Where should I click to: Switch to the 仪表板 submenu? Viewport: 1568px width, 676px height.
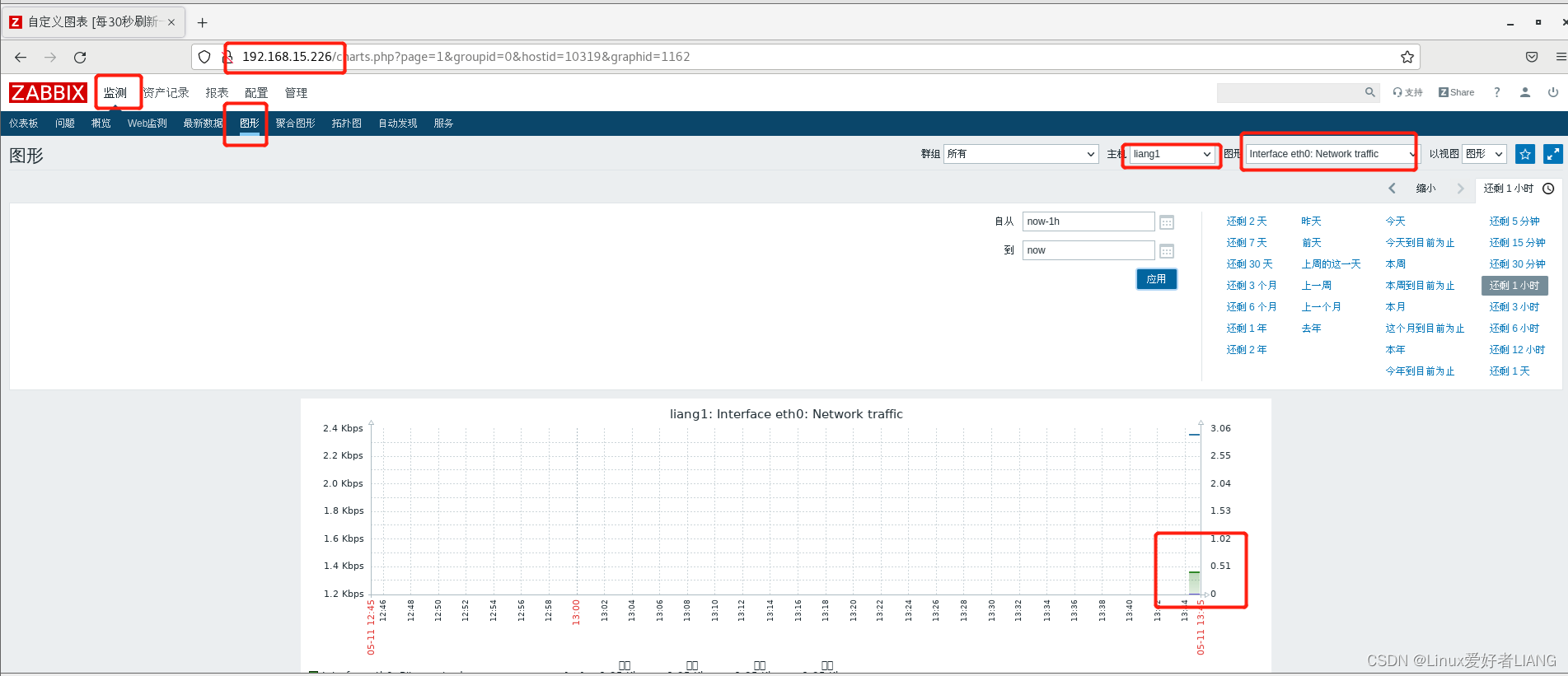click(x=24, y=124)
